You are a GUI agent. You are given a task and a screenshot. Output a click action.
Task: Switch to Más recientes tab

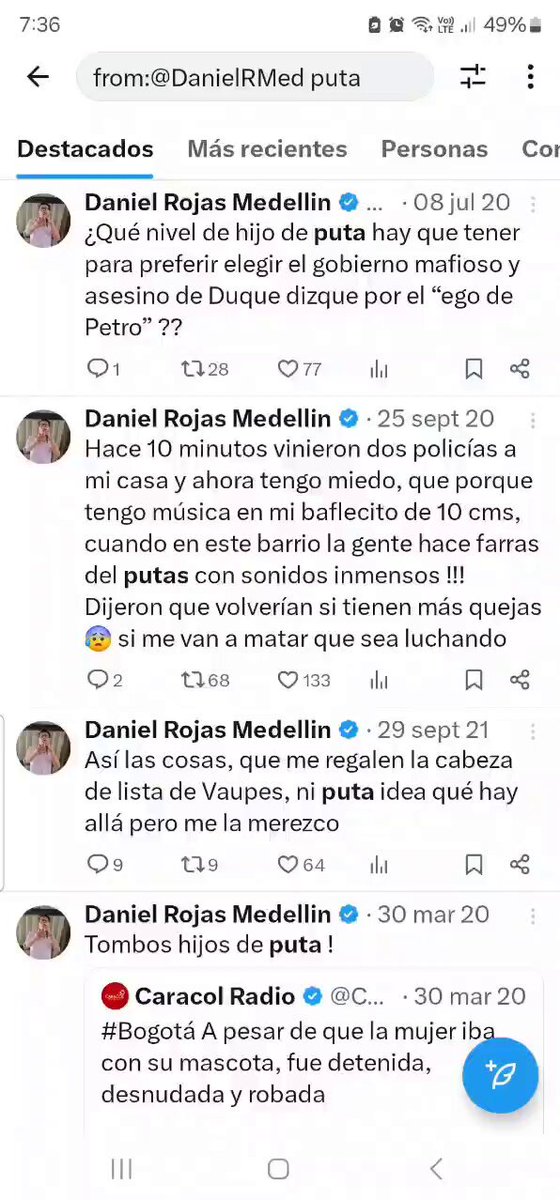coord(267,149)
